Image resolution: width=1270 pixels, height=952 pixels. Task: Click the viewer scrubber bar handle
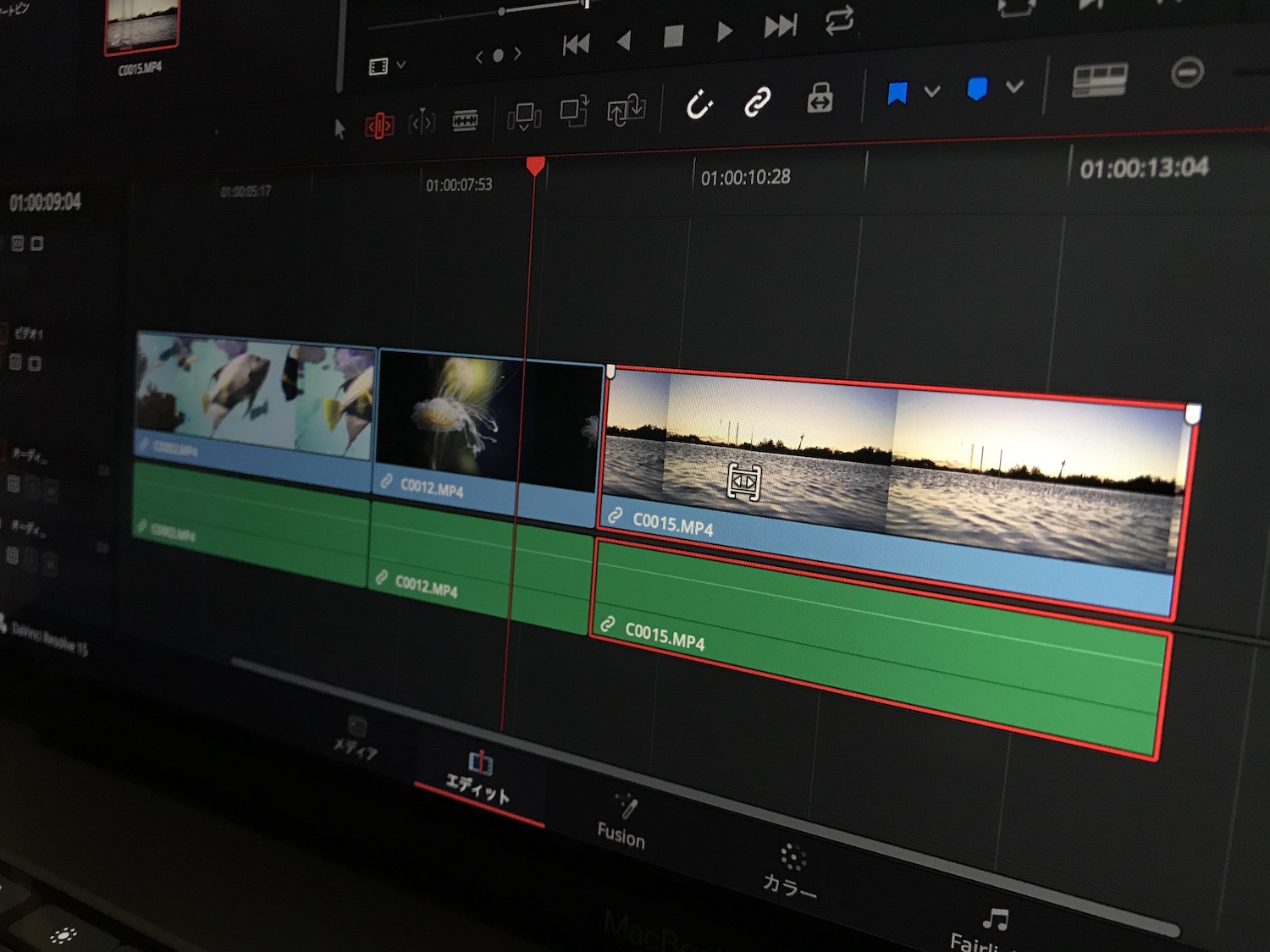pos(502,12)
